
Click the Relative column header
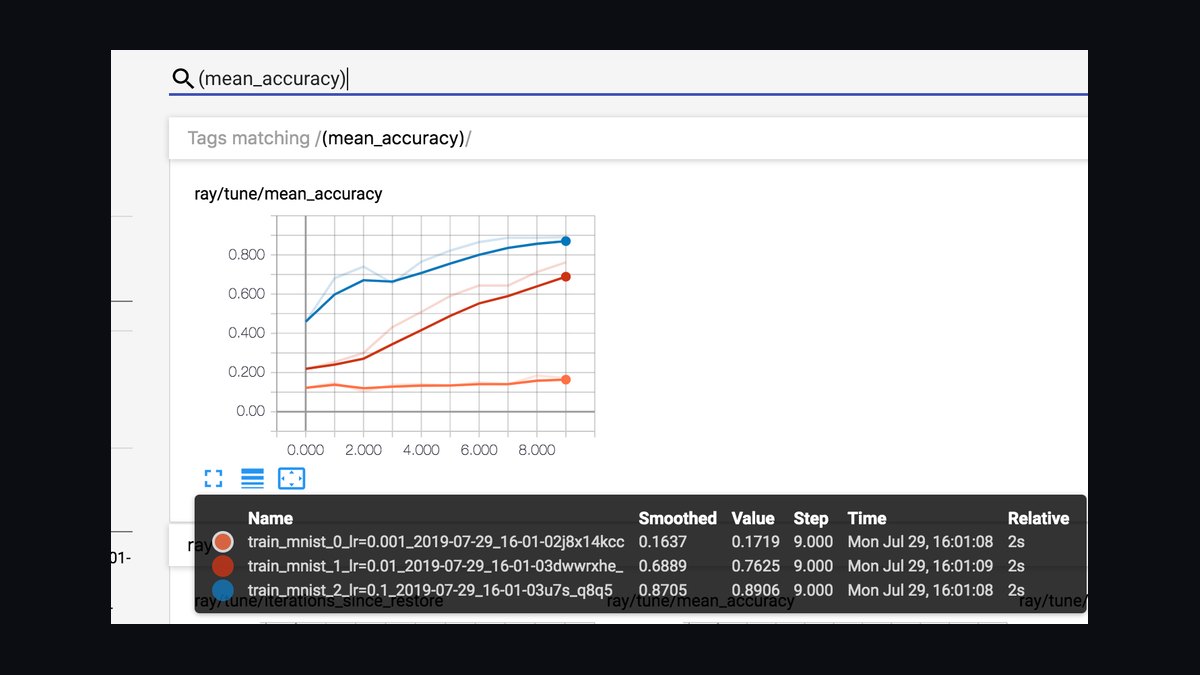click(1039, 518)
